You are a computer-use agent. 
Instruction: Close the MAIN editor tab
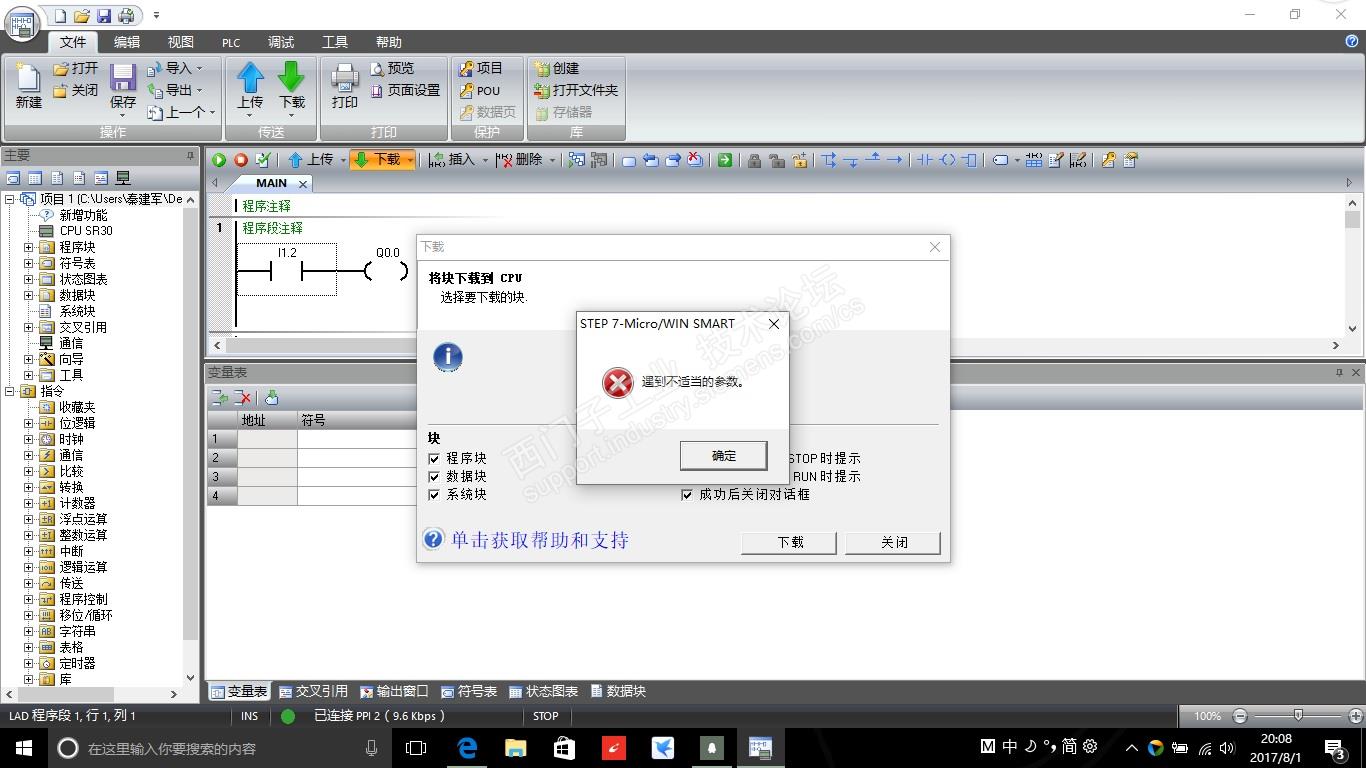point(303,184)
